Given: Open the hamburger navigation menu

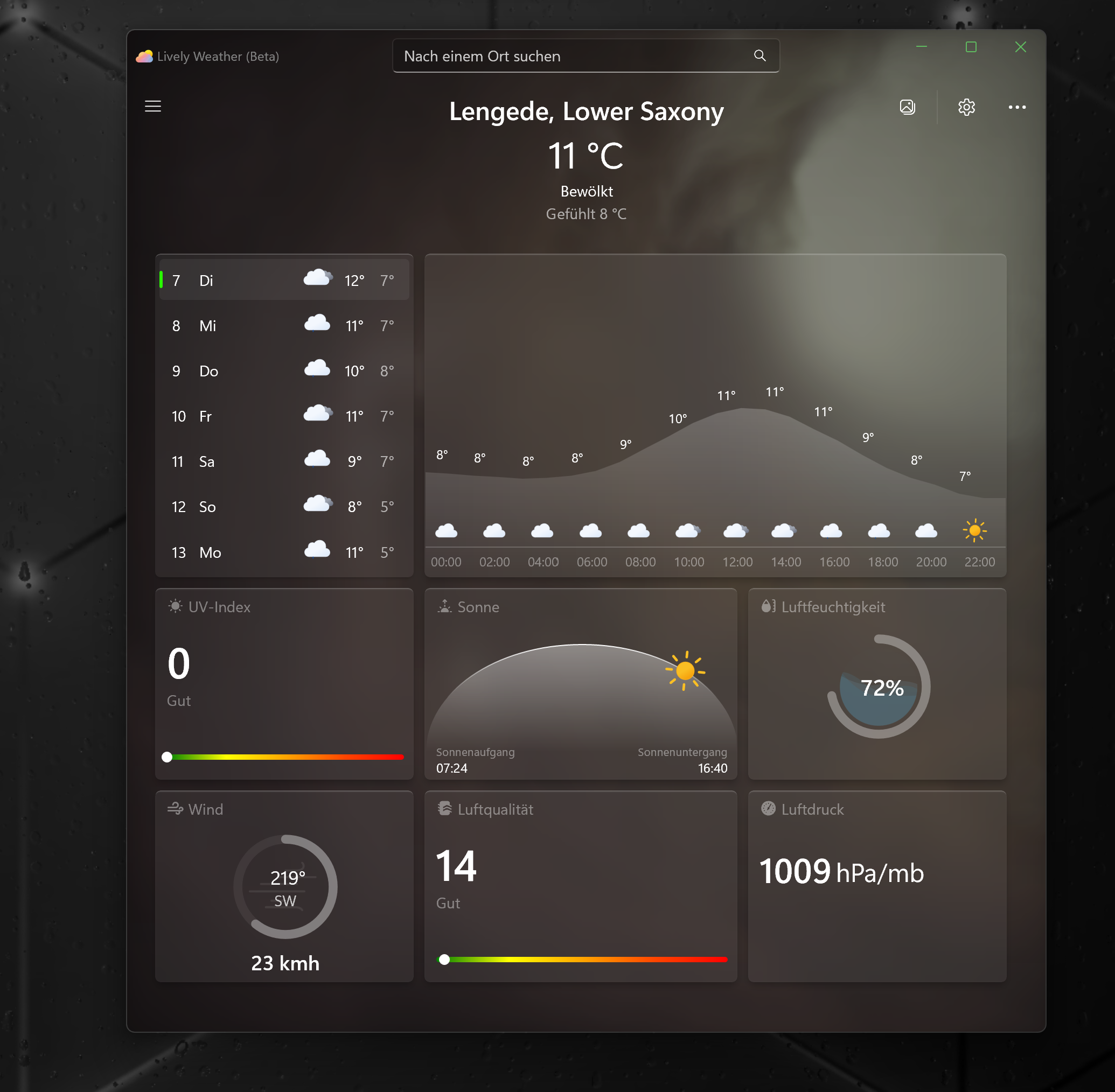Looking at the screenshot, I should click(x=152, y=107).
